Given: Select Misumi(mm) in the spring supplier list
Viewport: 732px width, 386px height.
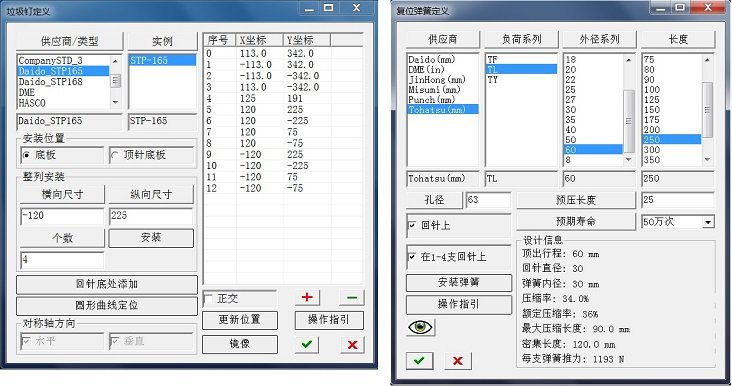Looking at the screenshot, I should coord(443,90).
